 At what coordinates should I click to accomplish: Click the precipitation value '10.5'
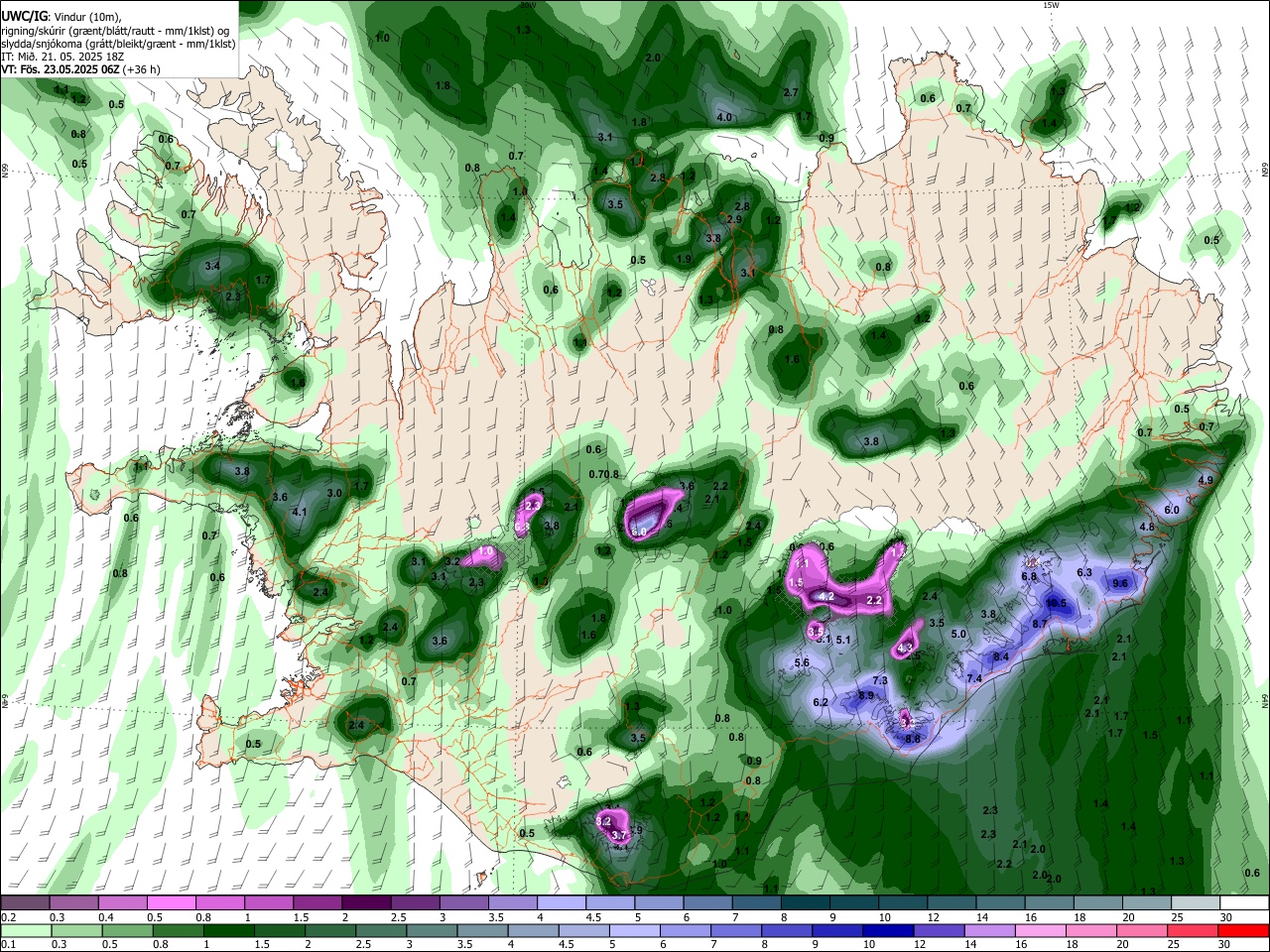point(1057,603)
